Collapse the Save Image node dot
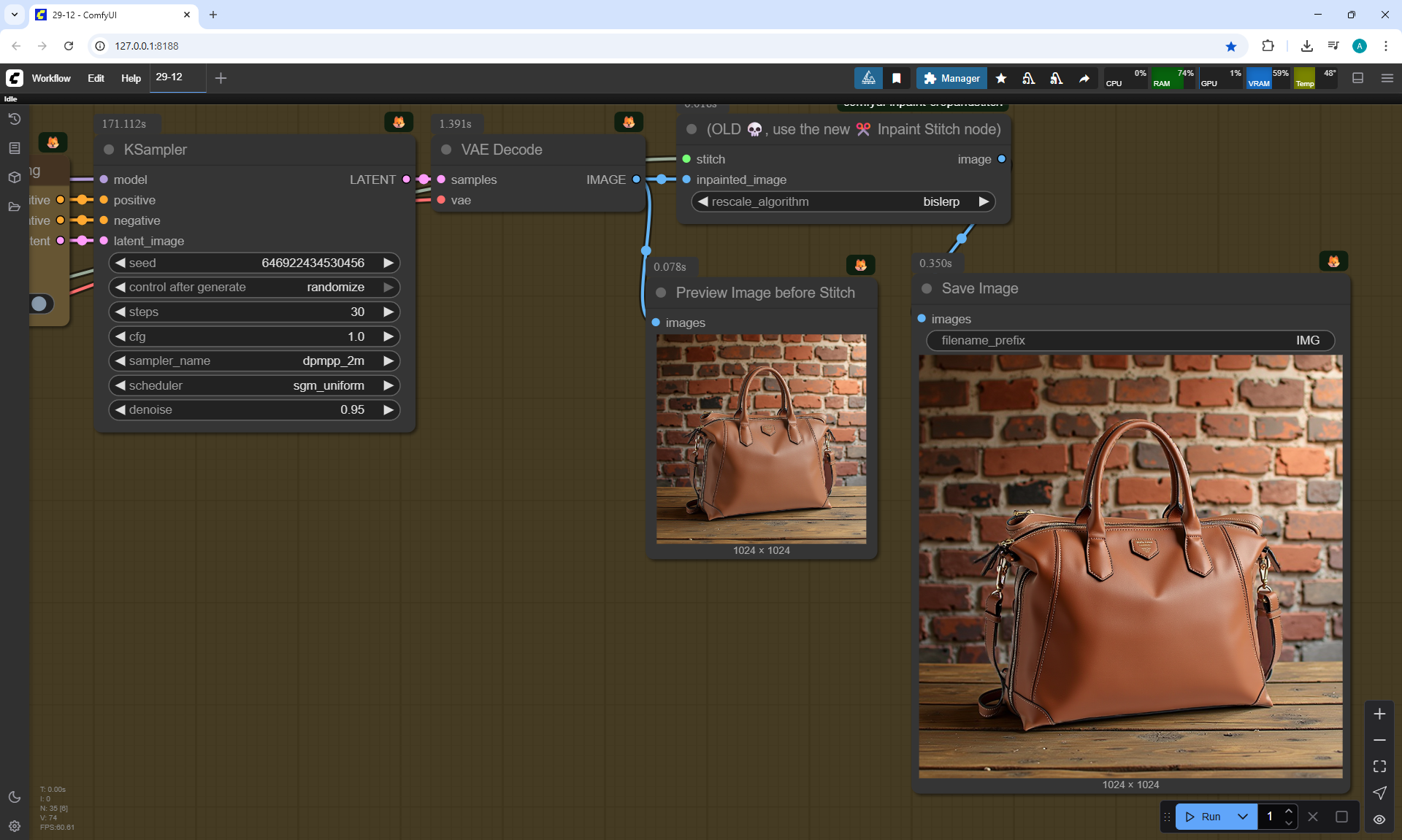This screenshot has height=840, width=1402. click(x=927, y=288)
